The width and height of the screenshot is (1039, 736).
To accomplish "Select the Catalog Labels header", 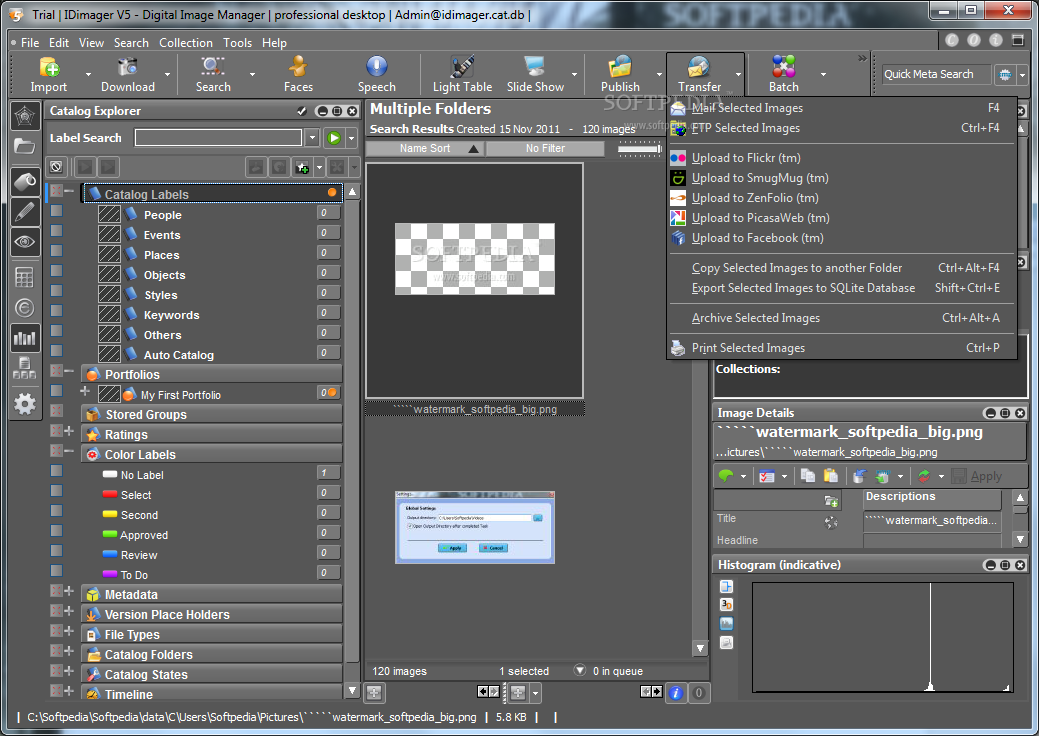I will [212, 193].
